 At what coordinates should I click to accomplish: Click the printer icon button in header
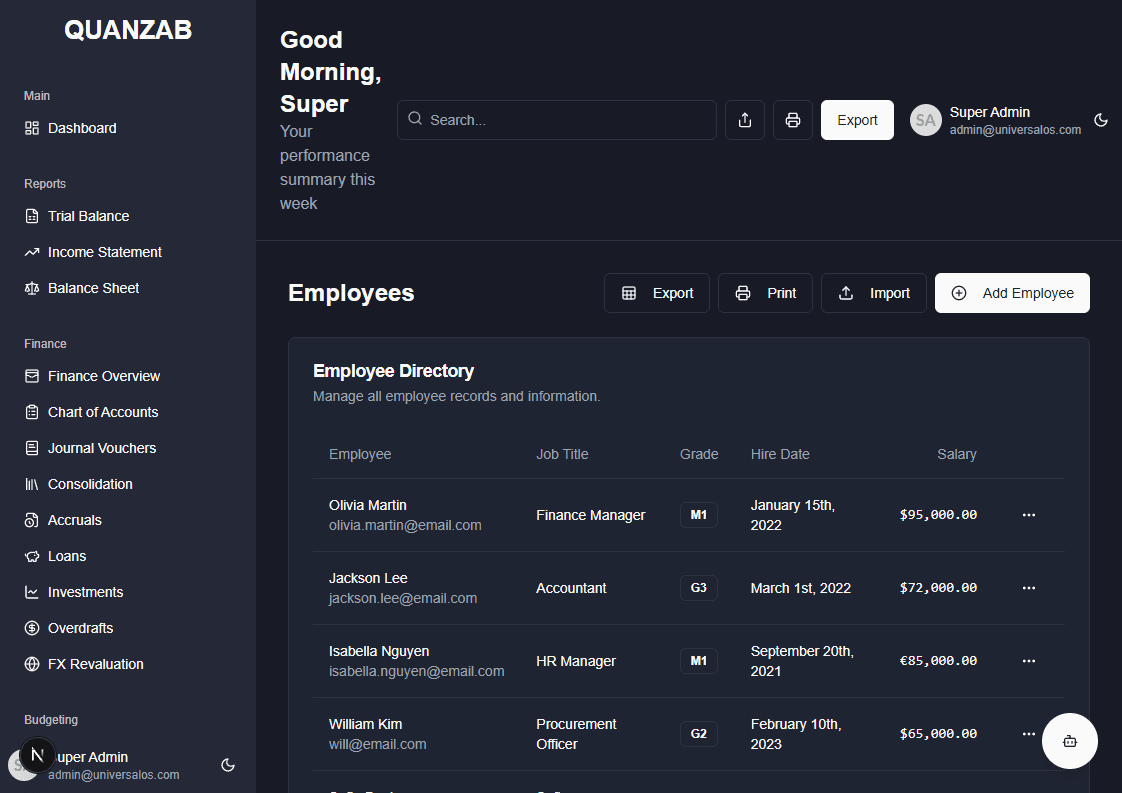pos(793,120)
